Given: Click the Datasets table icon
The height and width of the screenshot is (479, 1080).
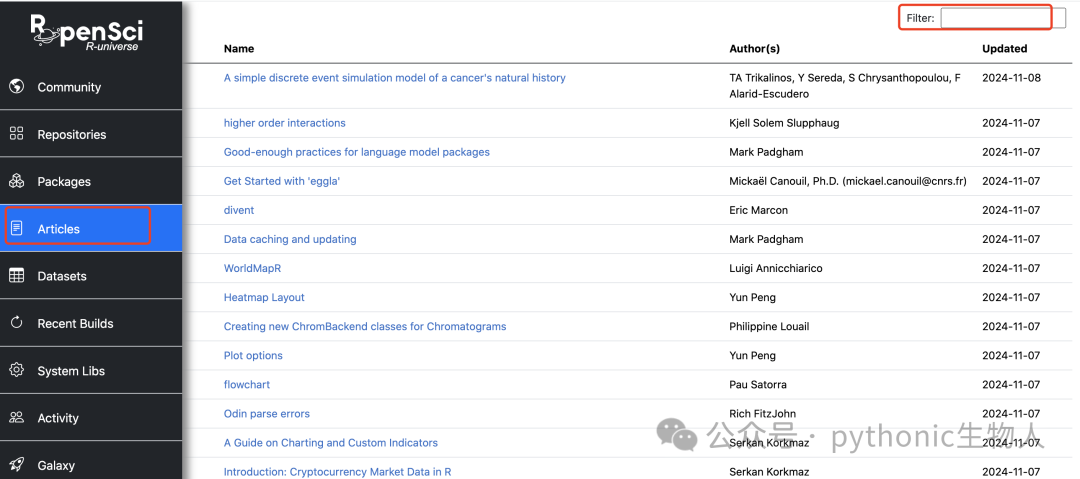Looking at the screenshot, I should pyautogui.click(x=17, y=276).
